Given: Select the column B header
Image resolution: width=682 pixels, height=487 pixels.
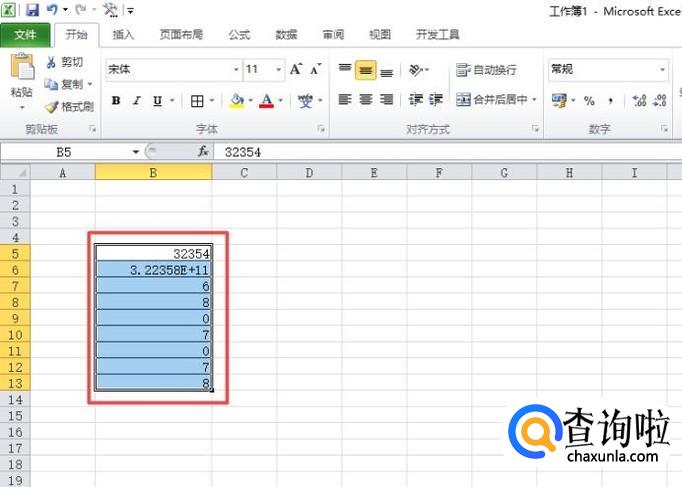Looking at the screenshot, I should pyautogui.click(x=154, y=173).
